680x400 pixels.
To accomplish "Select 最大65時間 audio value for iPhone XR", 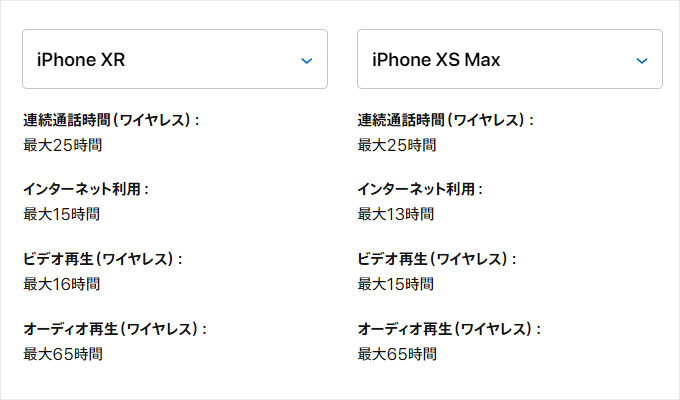I will [x=63, y=354].
